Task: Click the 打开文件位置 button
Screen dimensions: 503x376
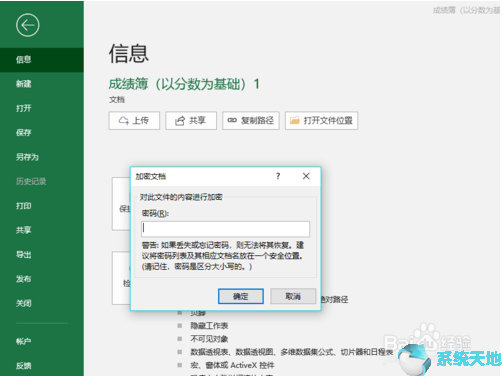Action: [x=321, y=120]
